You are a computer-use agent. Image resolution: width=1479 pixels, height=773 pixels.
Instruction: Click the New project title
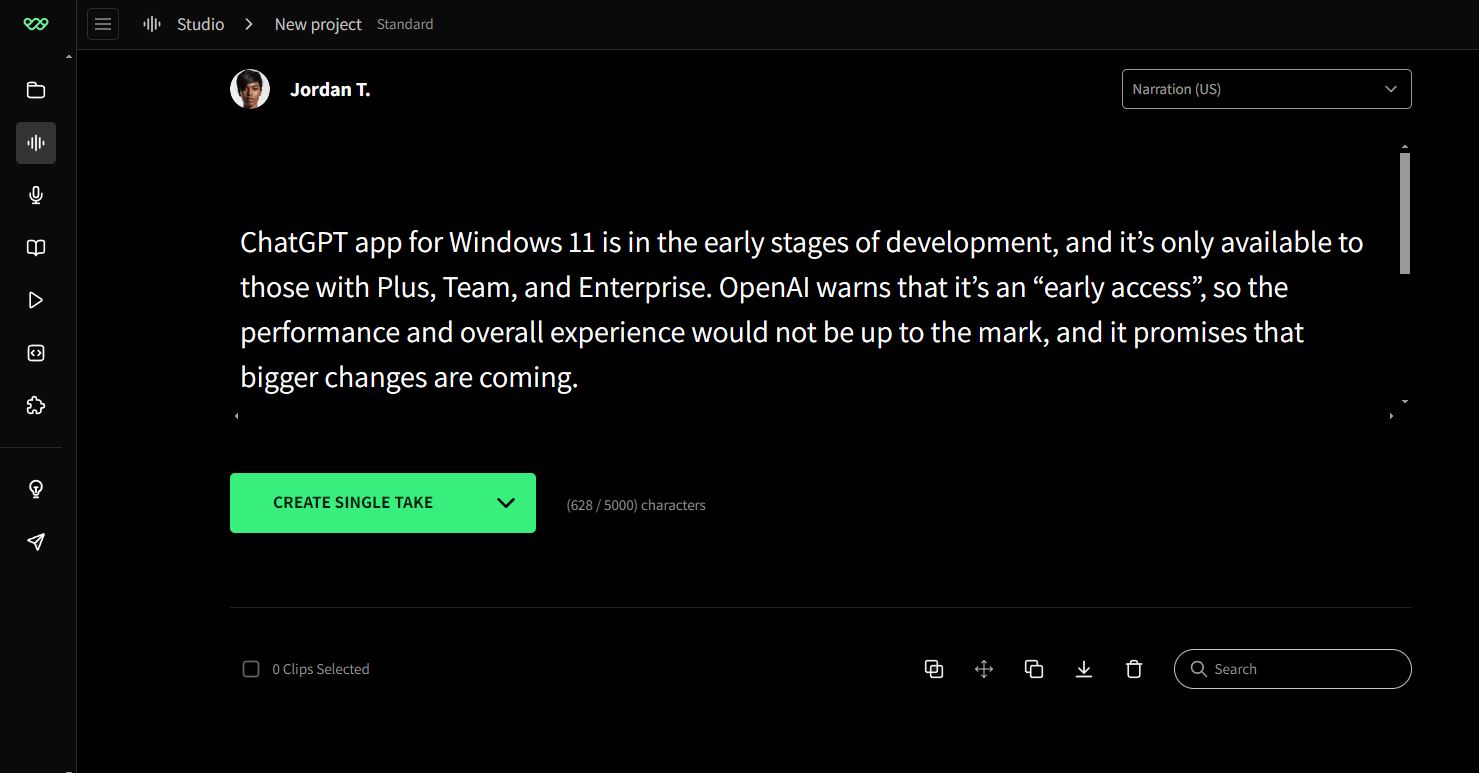pos(318,24)
